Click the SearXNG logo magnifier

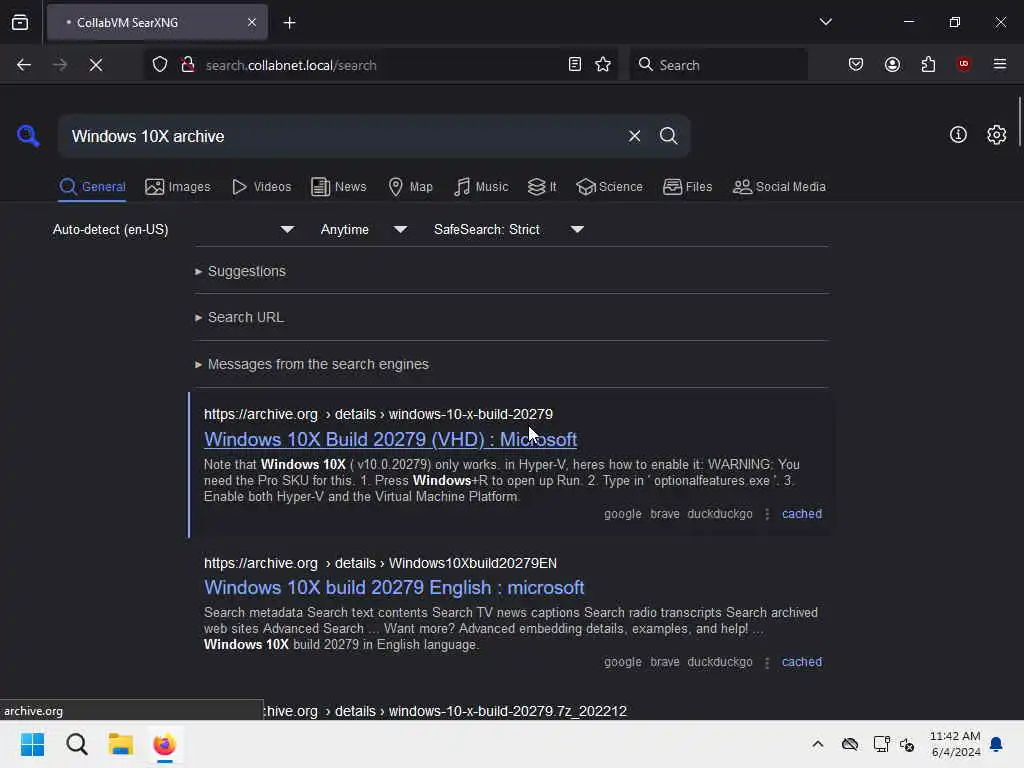(x=27, y=136)
